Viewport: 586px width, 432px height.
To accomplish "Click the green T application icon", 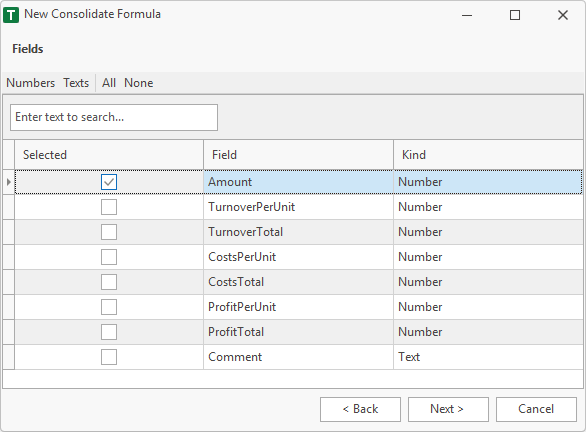I will (x=11, y=15).
